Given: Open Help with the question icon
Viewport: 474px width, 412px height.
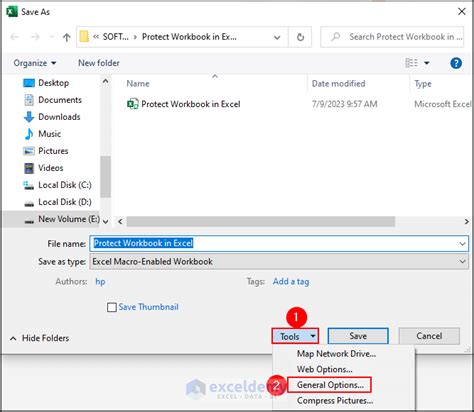Looking at the screenshot, I should tap(456, 63).
